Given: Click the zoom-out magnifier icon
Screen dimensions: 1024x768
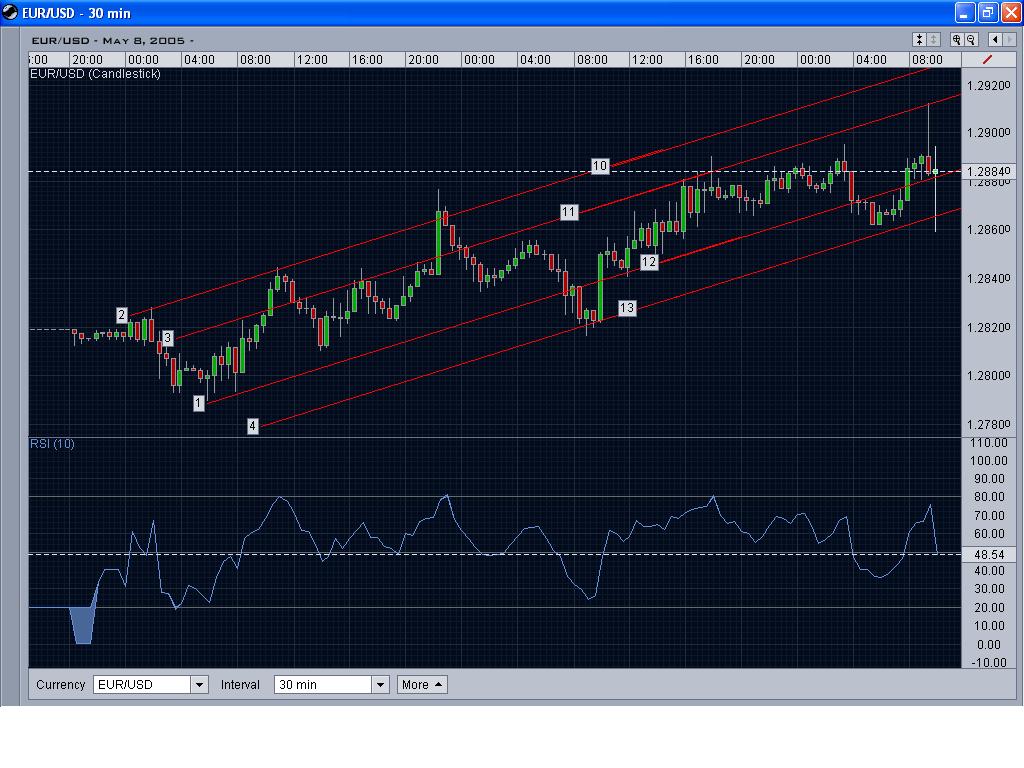Looking at the screenshot, I should (x=970, y=38).
